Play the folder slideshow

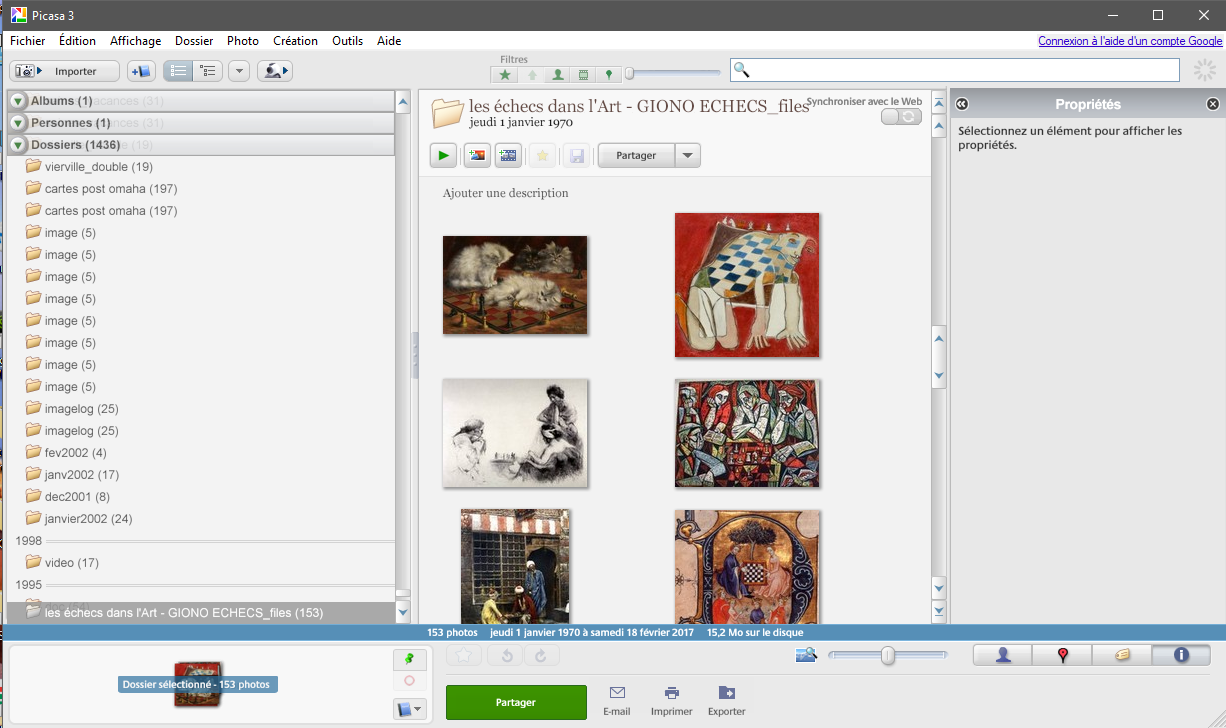(x=443, y=155)
